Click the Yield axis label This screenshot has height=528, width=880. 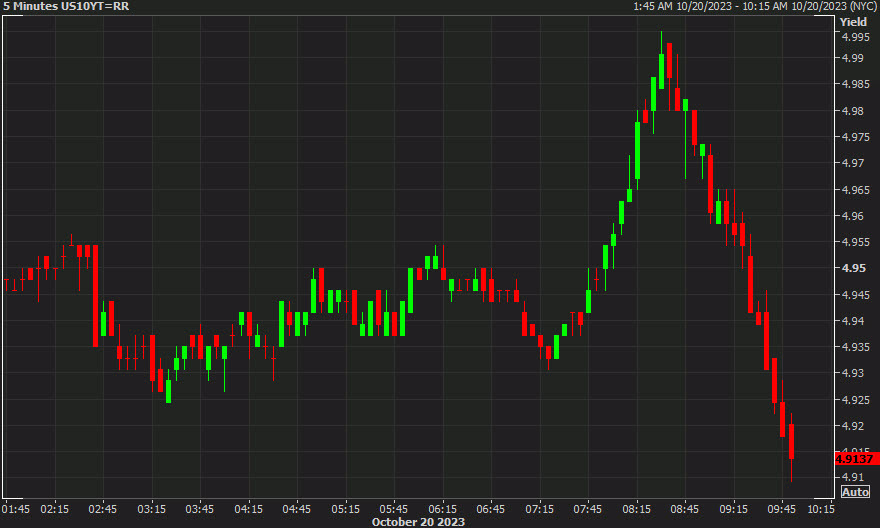(x=853, y=22)
